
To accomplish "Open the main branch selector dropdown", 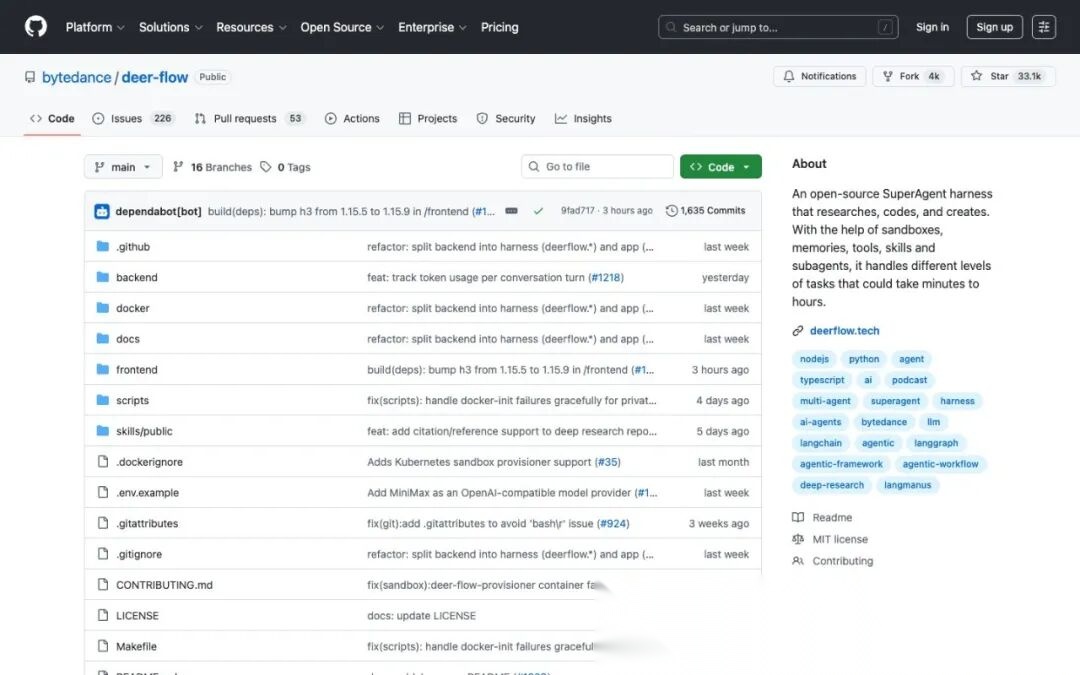I will click(123, 167).
